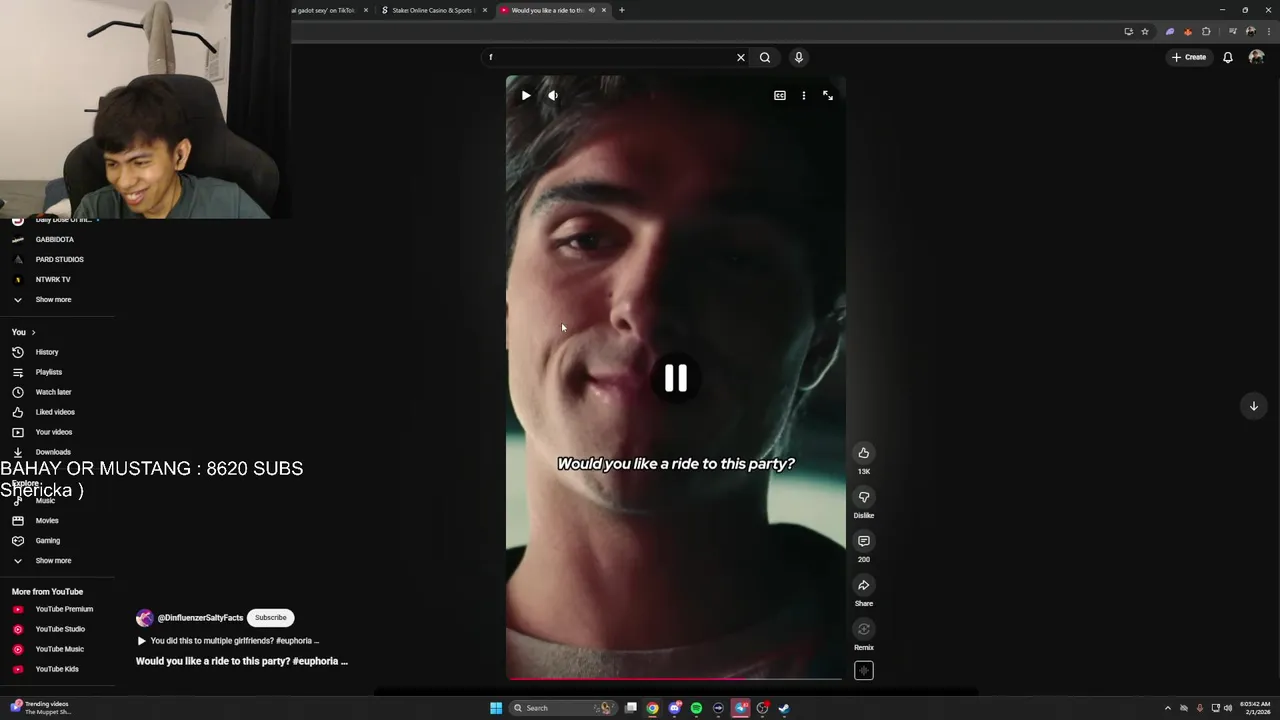This screenshot has width=1280, height=720.
Task: Dislike the Short
Action: [x=864, y=497]
